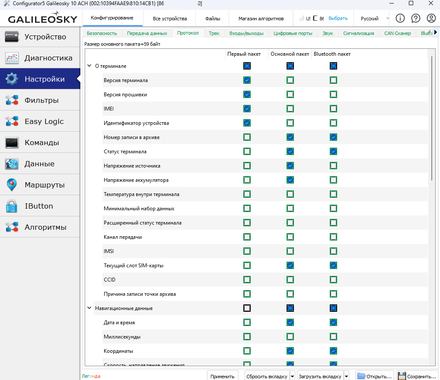
Task: Click the Сбросить вкладку button
Action: pos(267,376)
